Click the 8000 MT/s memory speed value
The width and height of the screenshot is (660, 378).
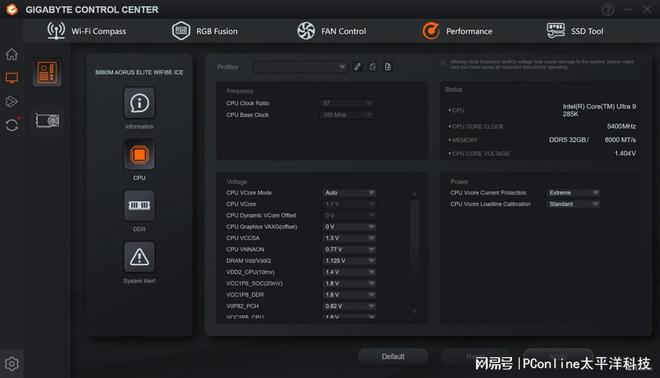(x=620, y=140)
